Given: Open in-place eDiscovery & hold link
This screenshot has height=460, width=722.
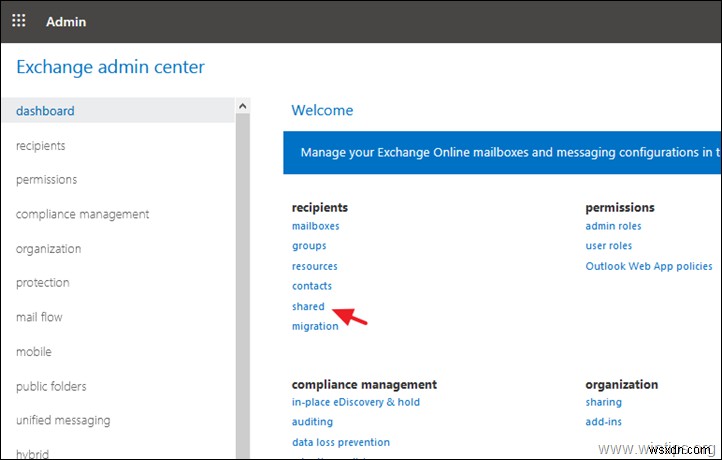Looking at the screenshot, I should pos(355,402).
